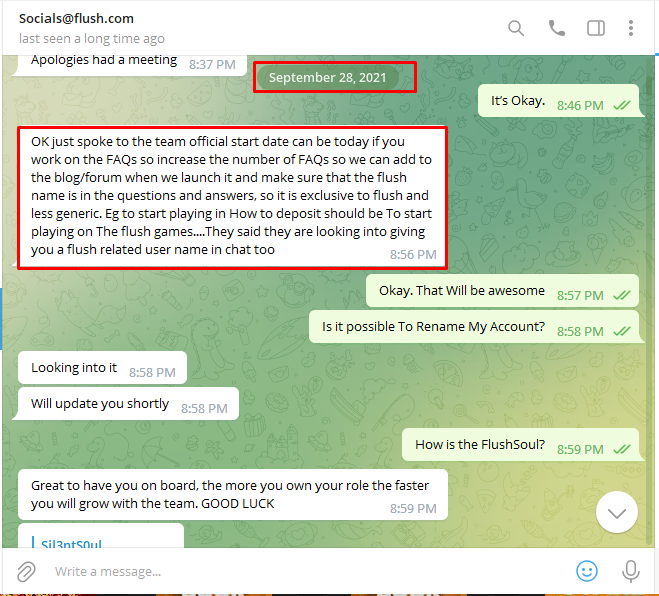Click the read checkmarks on 'How is the FlushSoul?'
The image size is (659, 596).
coord(622,450)
